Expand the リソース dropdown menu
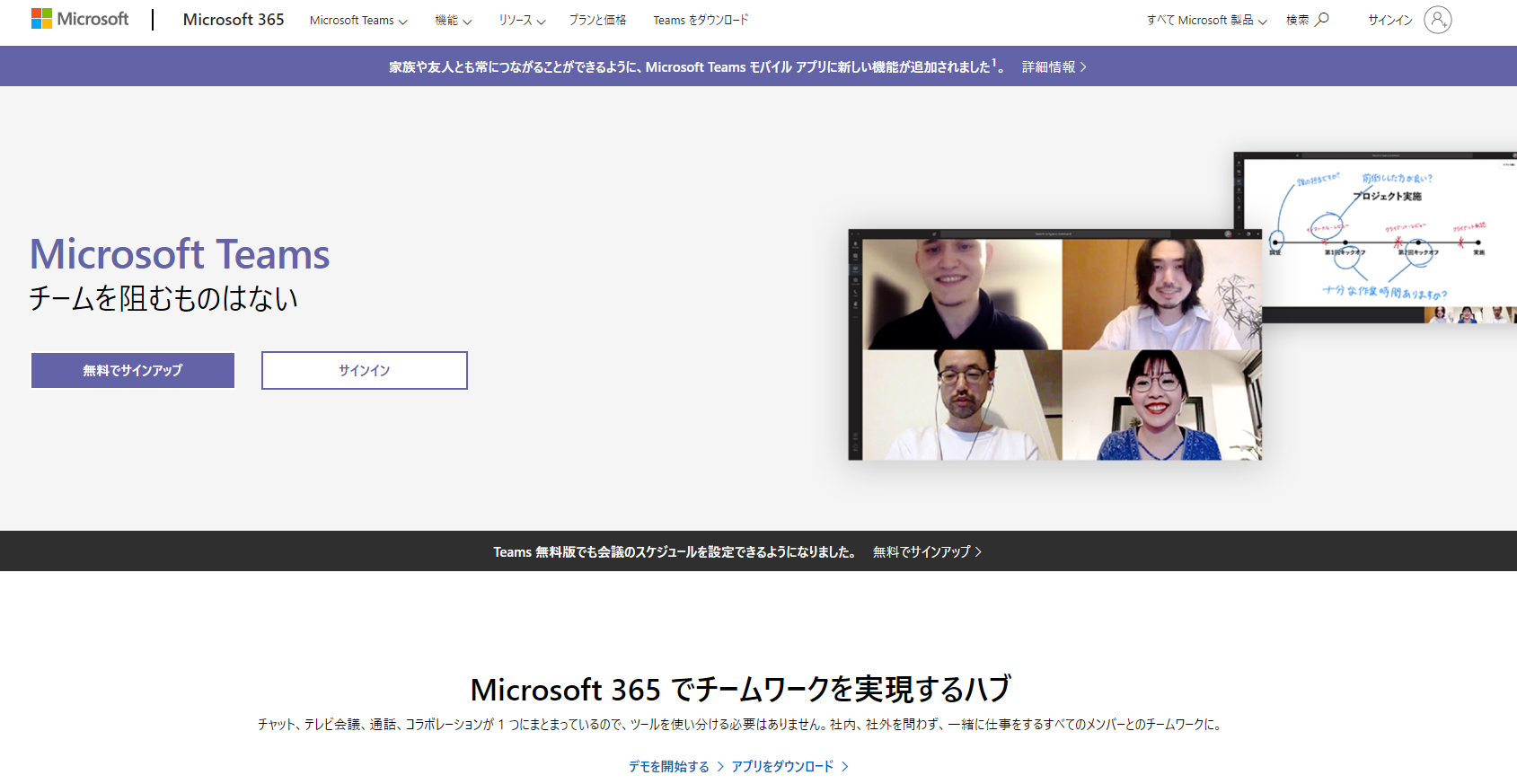 pos(522,21)
